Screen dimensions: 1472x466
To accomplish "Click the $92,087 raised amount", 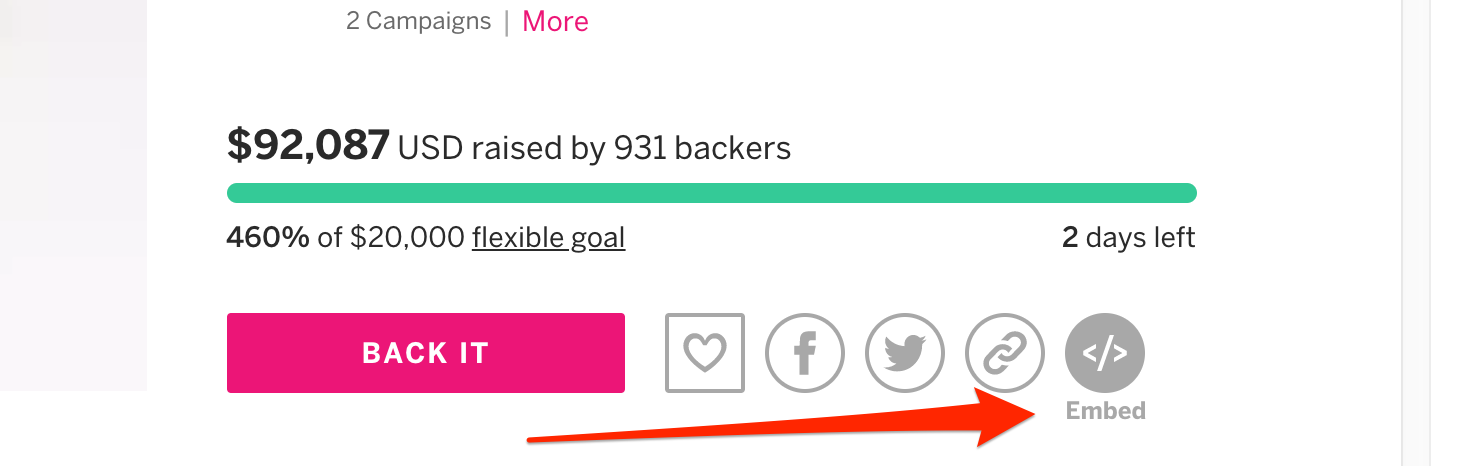I will tap(308, 146).
